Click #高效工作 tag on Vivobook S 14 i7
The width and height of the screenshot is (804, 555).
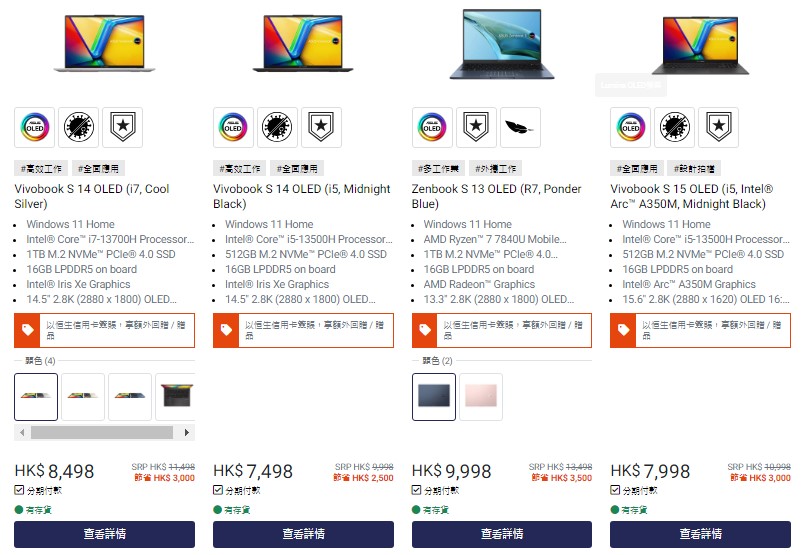[x=41, y=168]
